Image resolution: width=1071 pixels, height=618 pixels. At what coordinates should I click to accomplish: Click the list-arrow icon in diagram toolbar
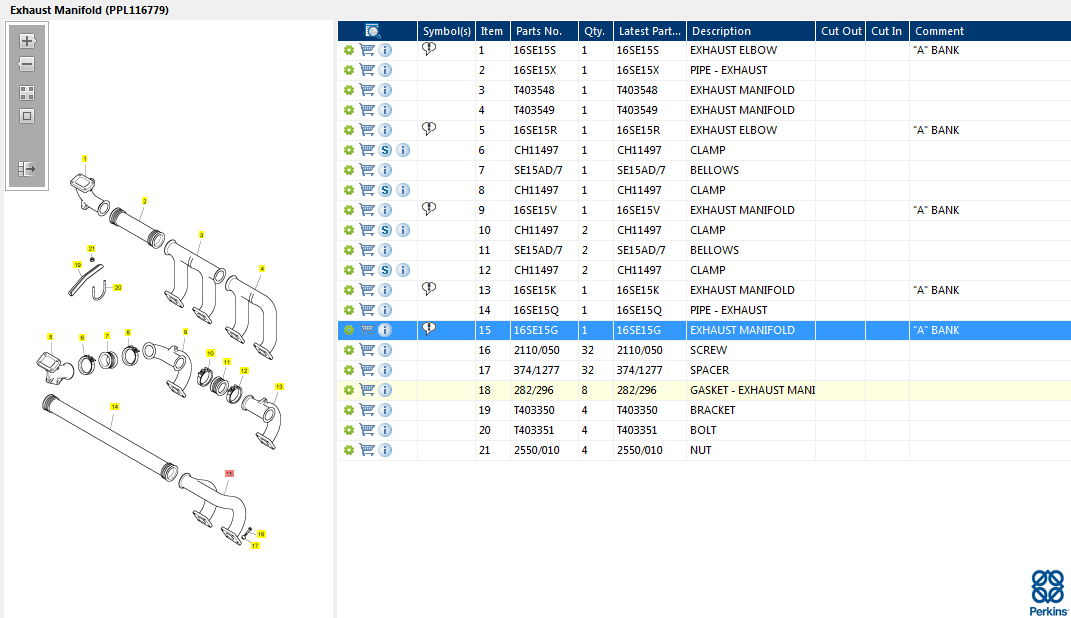(27, 169)
